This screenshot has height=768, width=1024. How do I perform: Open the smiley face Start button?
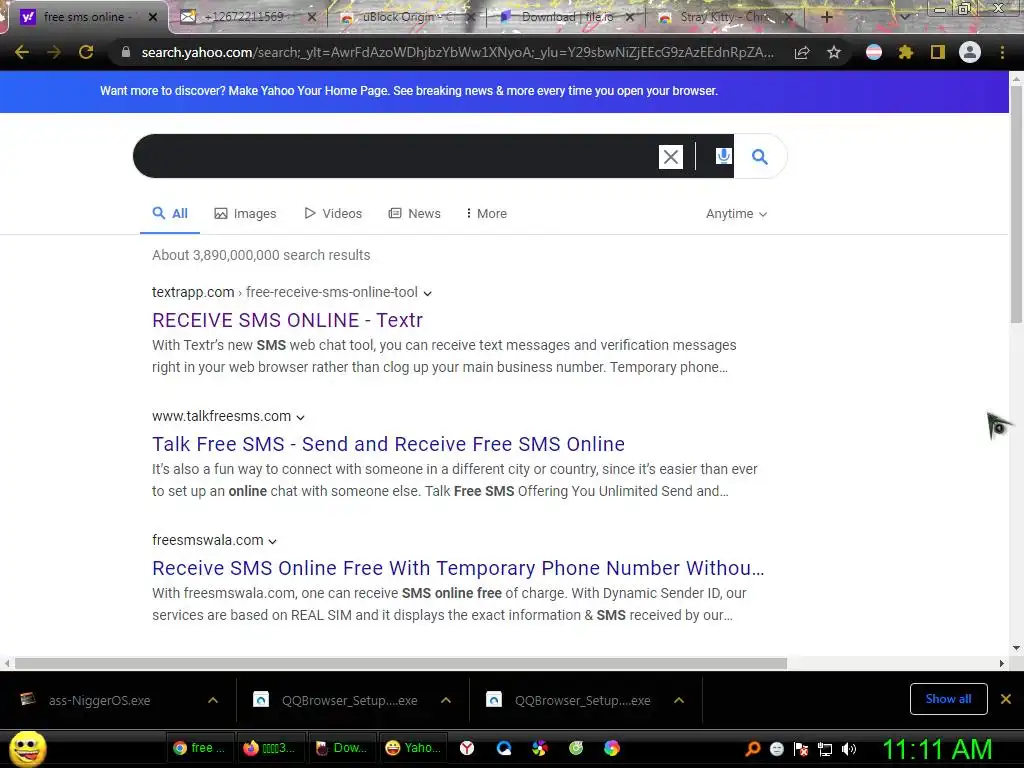(x=28, y=748)
